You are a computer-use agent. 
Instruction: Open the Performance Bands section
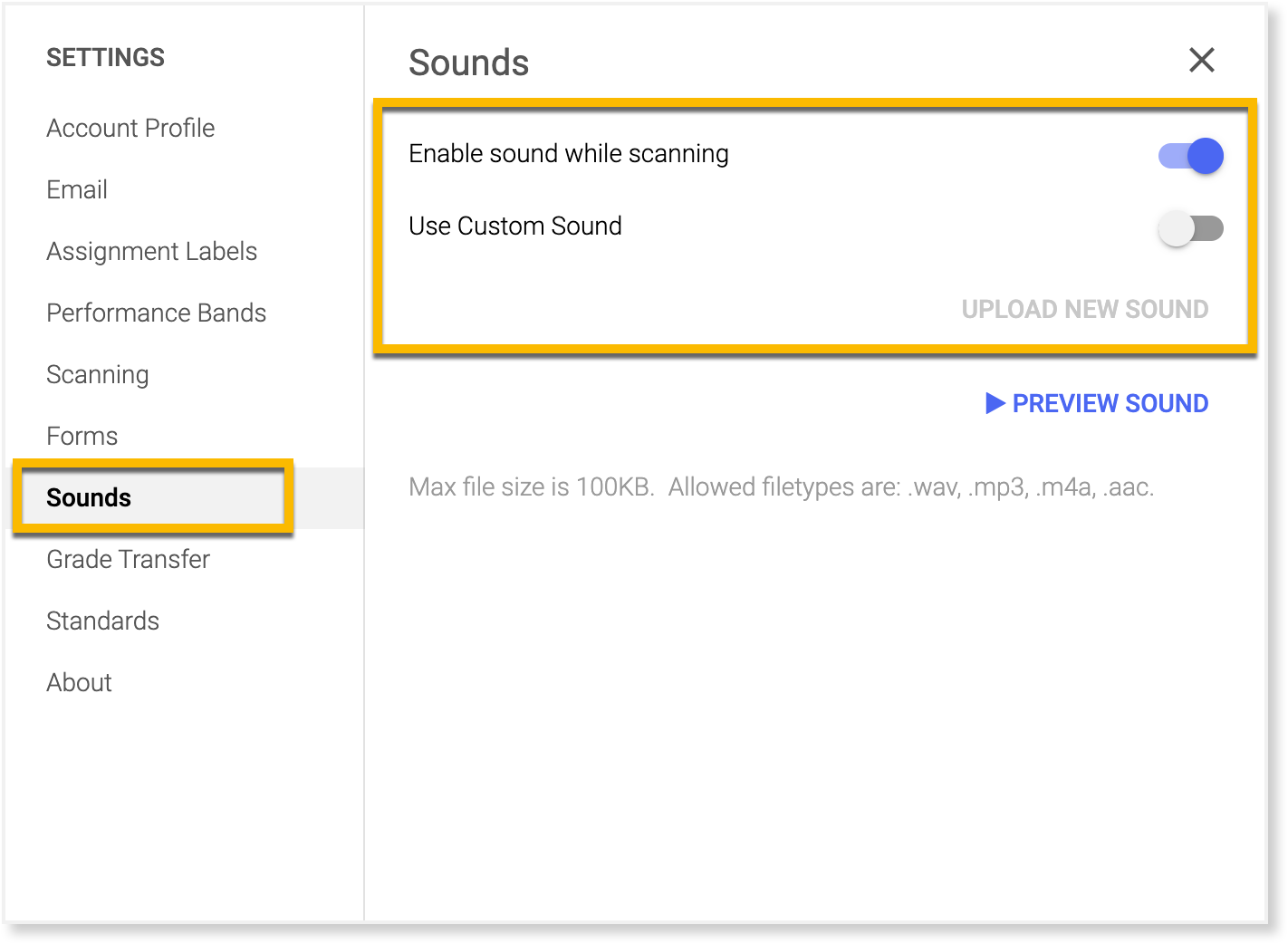click(156, 313)
